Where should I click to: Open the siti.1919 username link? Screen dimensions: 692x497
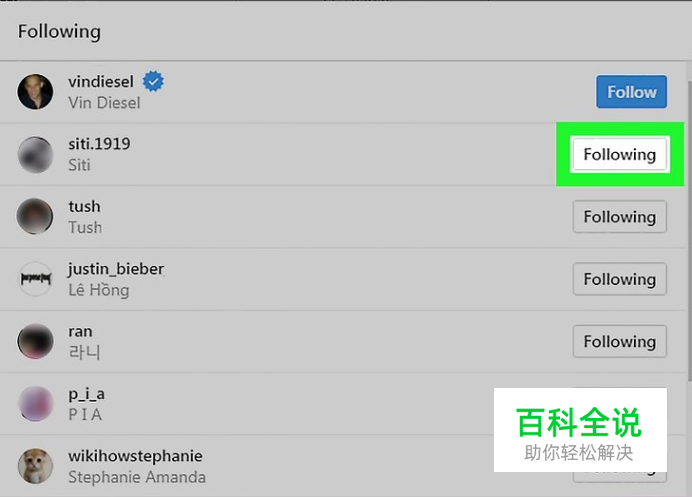pyautogui.click(x=99, y=144)
